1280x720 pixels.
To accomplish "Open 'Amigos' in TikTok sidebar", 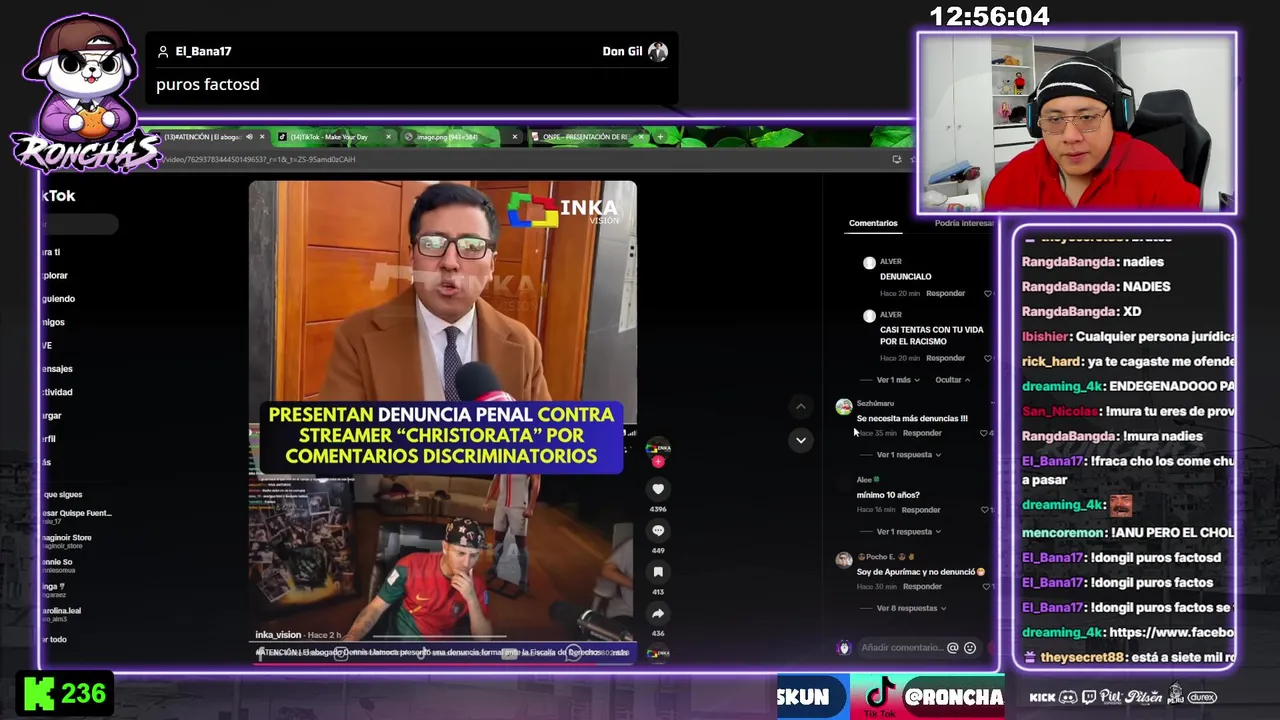I will 52,322.
